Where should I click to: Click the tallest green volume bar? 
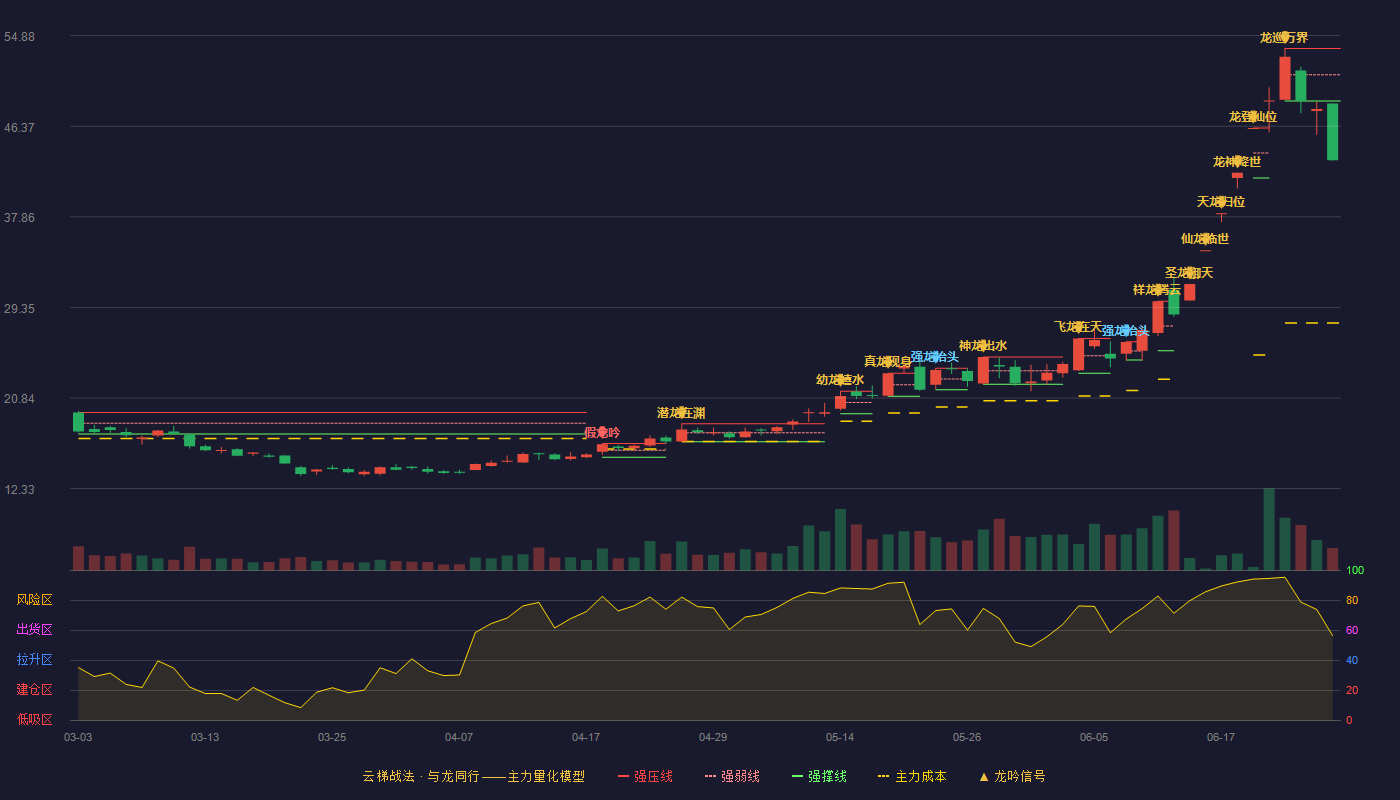click(1269, 529)
